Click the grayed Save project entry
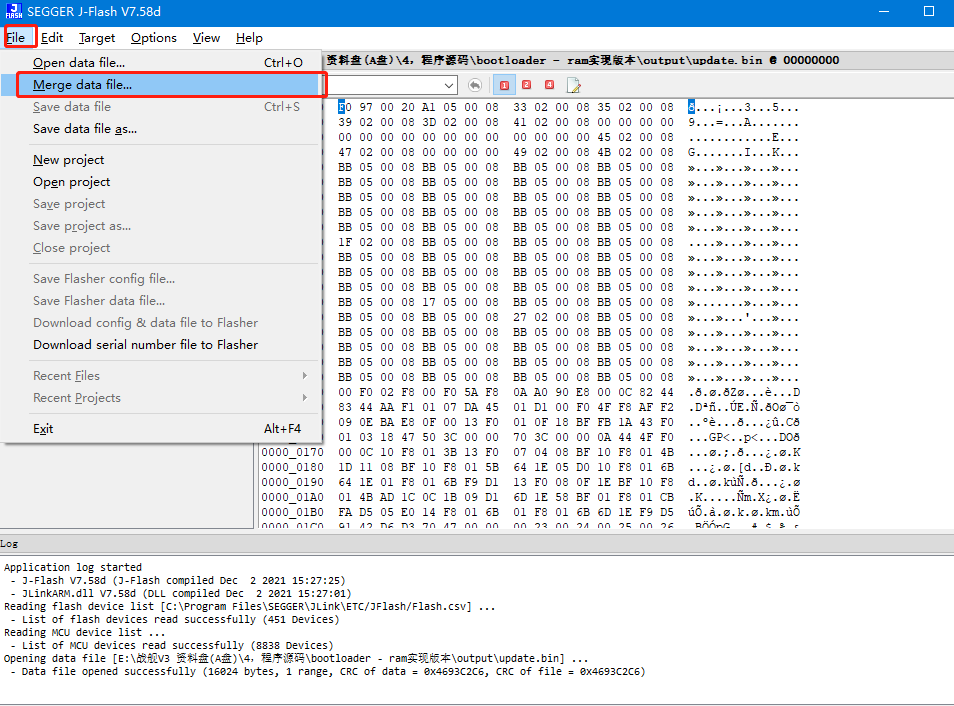The width and height of the screenshot is (954, 706). (x=161, y=203)
